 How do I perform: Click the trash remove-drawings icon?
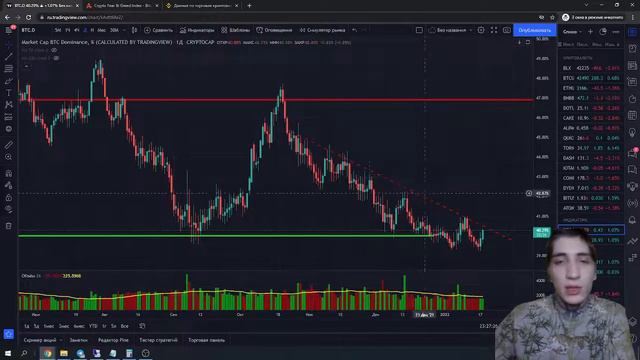9,226
